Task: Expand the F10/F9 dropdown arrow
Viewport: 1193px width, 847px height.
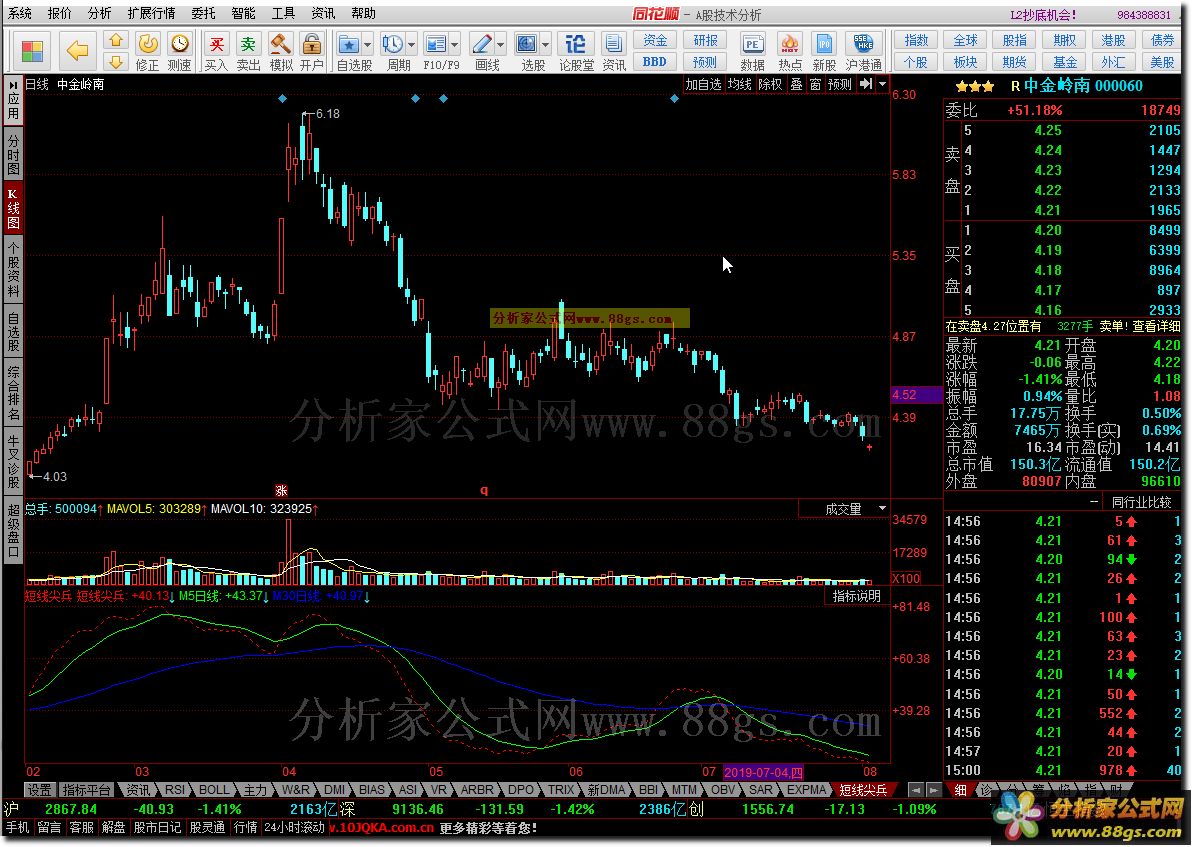Action: (x=454, y=44)
